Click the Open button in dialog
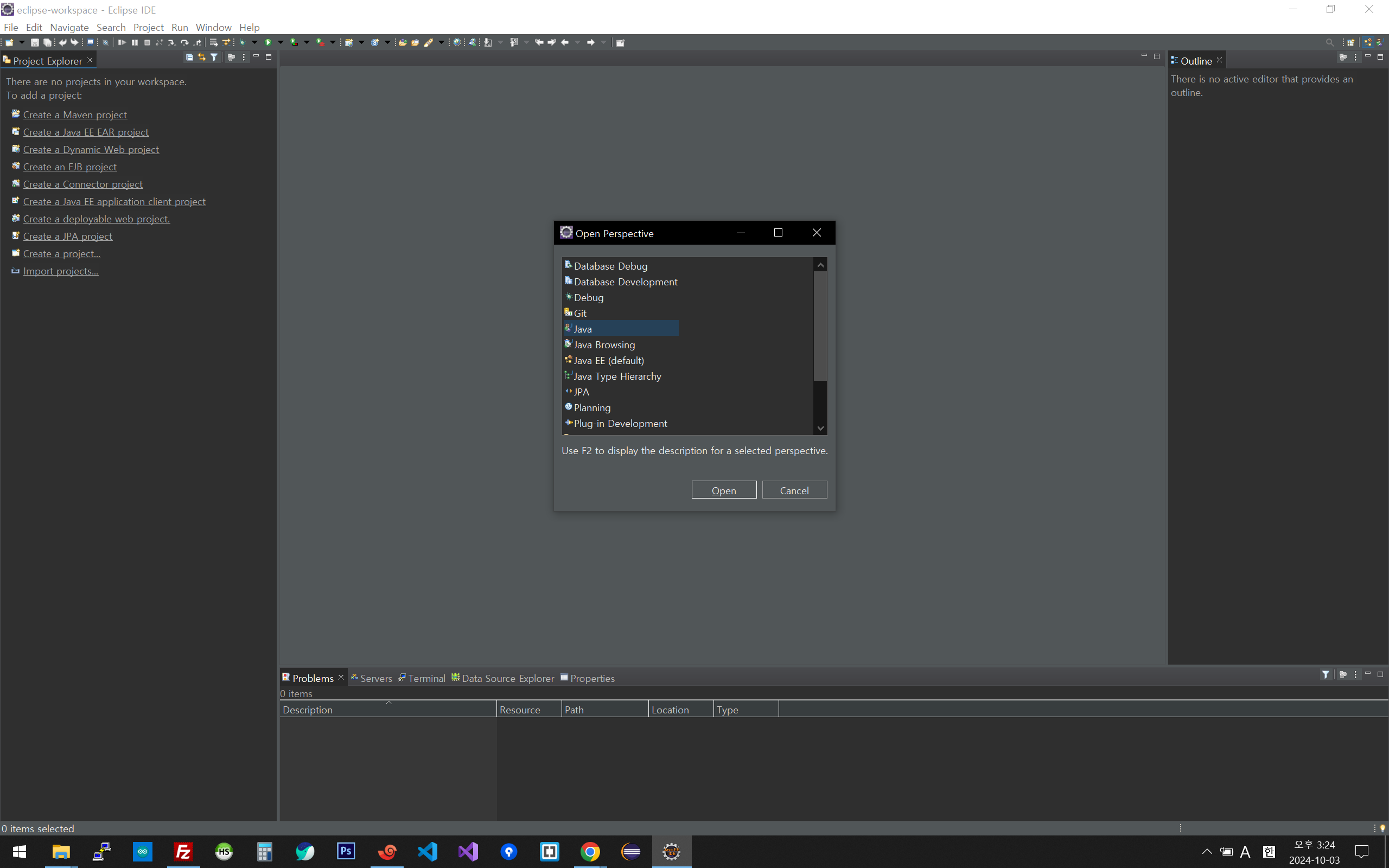This screenshot has width=1389, height=868. [x=723, y=490]
